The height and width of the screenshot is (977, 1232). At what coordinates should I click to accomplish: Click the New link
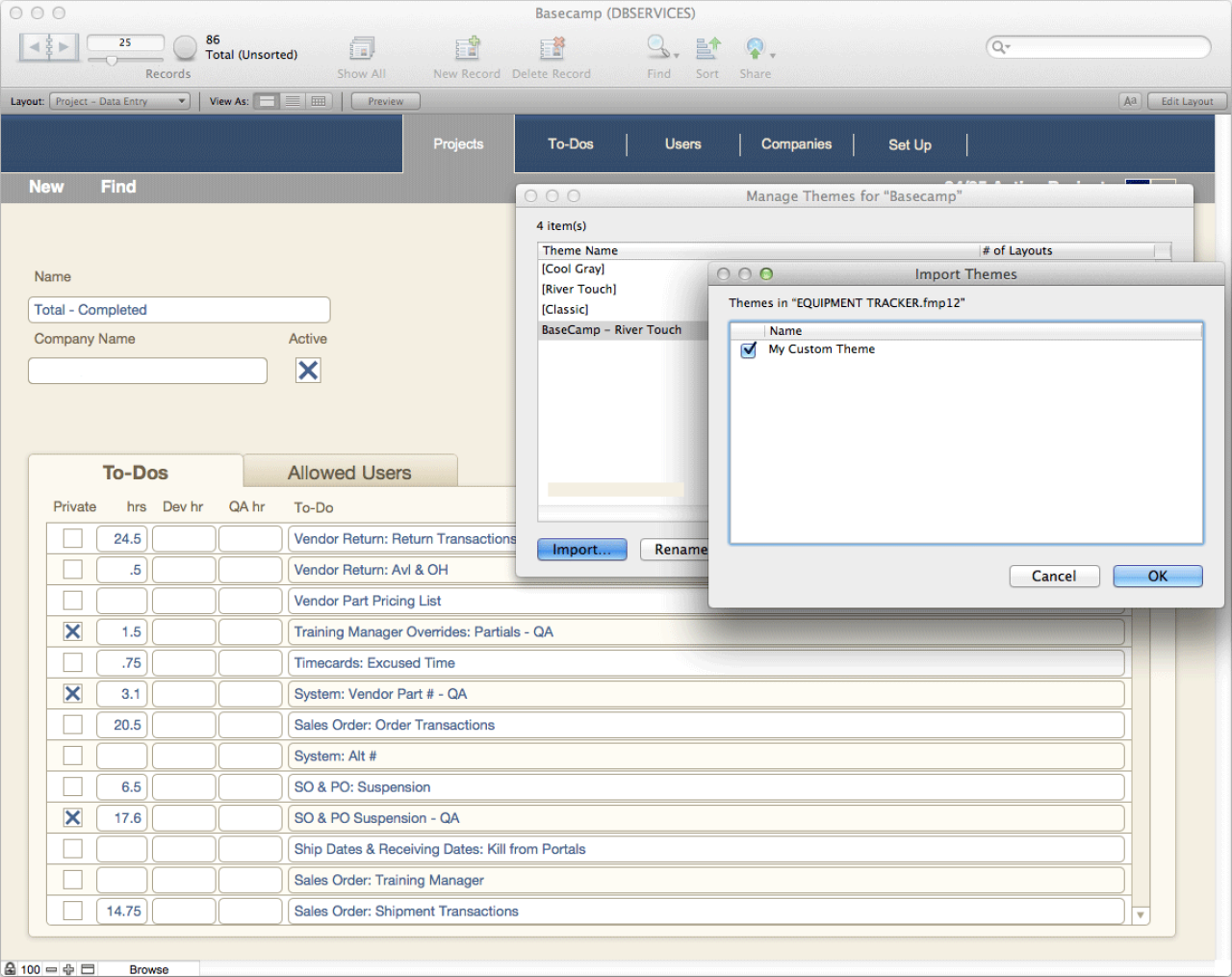(x=46, y=187)
